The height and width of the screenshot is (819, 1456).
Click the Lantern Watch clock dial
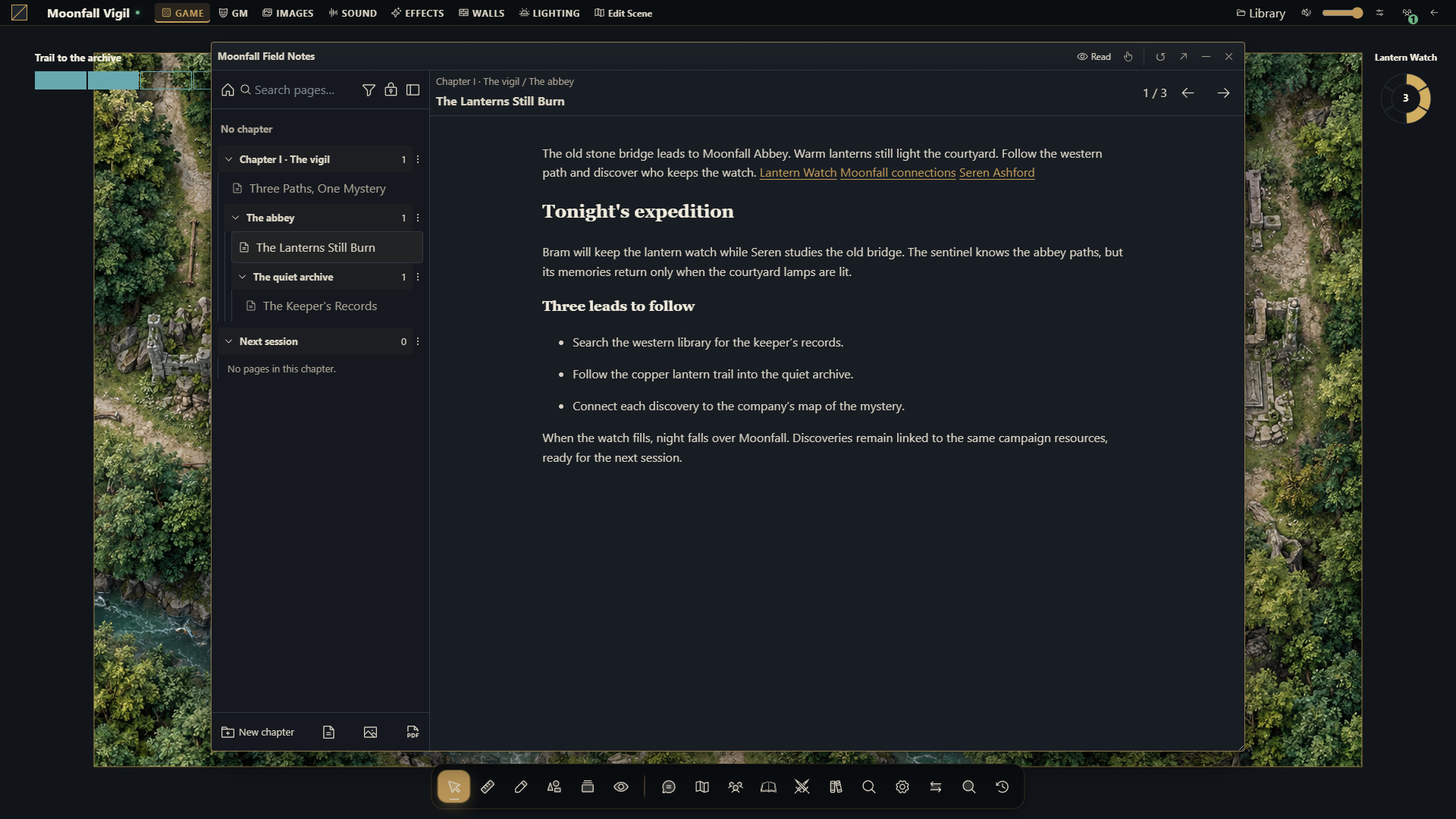tap(1405, 98)
